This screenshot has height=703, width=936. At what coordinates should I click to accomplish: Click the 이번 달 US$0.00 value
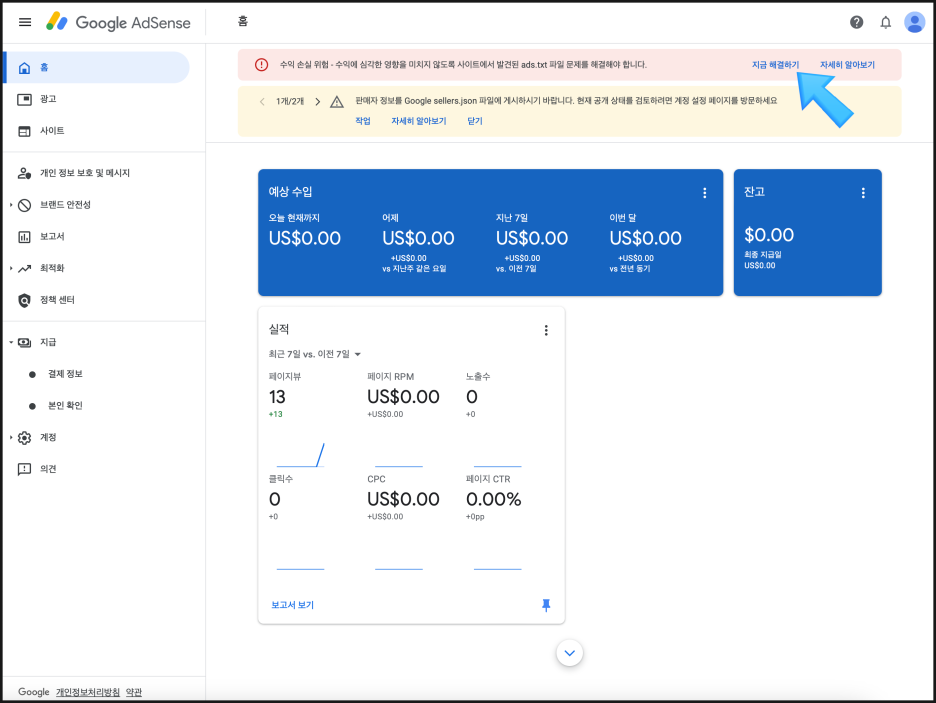pyautogui.click(x=645, y=238)
